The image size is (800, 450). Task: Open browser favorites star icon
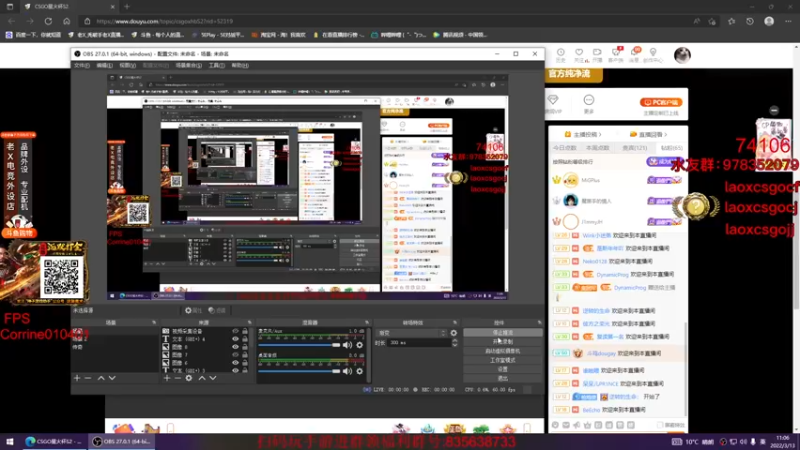tap(732, 21)
